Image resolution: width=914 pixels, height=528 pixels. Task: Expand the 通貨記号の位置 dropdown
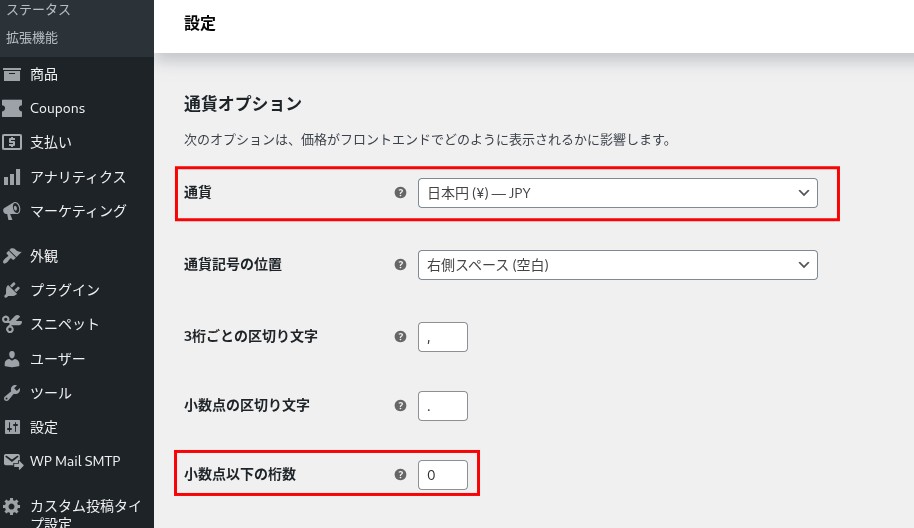[x=617, y=265]
